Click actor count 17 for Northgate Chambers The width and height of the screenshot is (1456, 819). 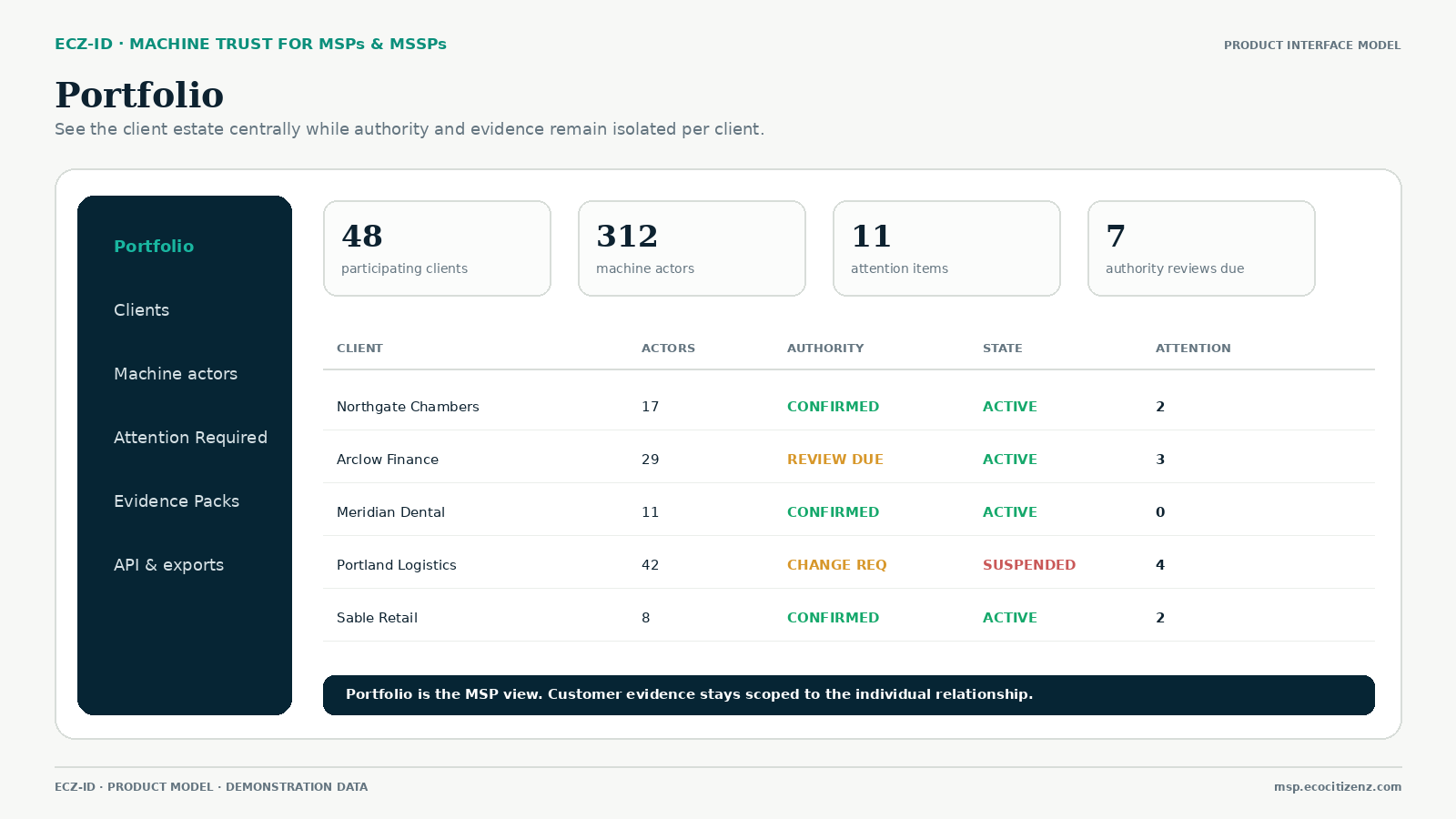[650, 407]
